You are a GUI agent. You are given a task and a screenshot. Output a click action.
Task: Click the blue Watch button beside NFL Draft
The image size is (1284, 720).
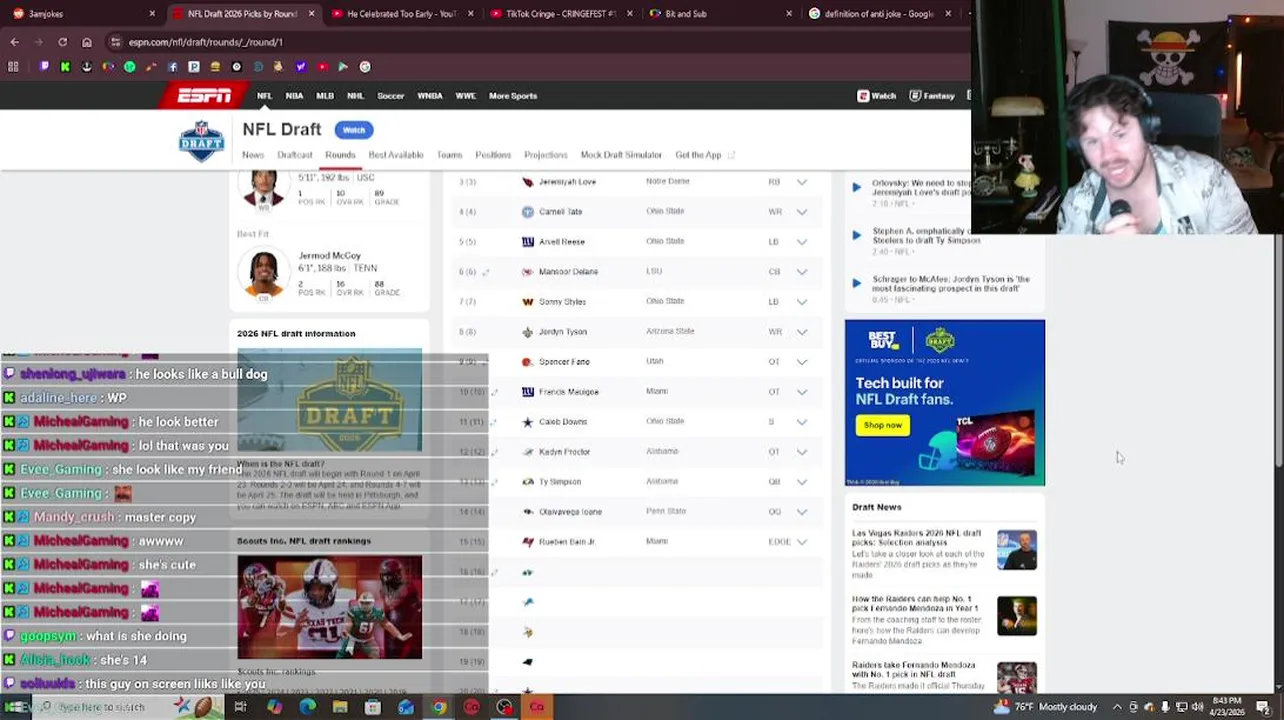pos(354,130)
